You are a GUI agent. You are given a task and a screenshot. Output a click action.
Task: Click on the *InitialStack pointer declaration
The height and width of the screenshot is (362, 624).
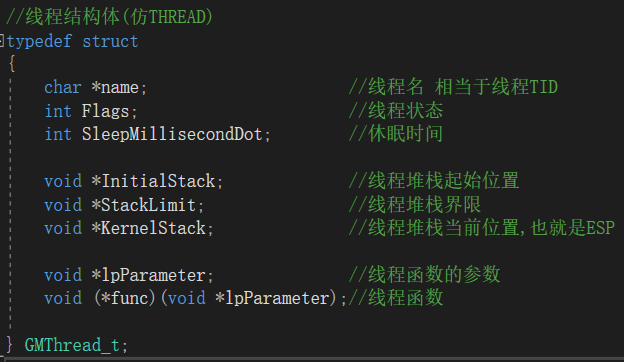[x=153, y=181]
